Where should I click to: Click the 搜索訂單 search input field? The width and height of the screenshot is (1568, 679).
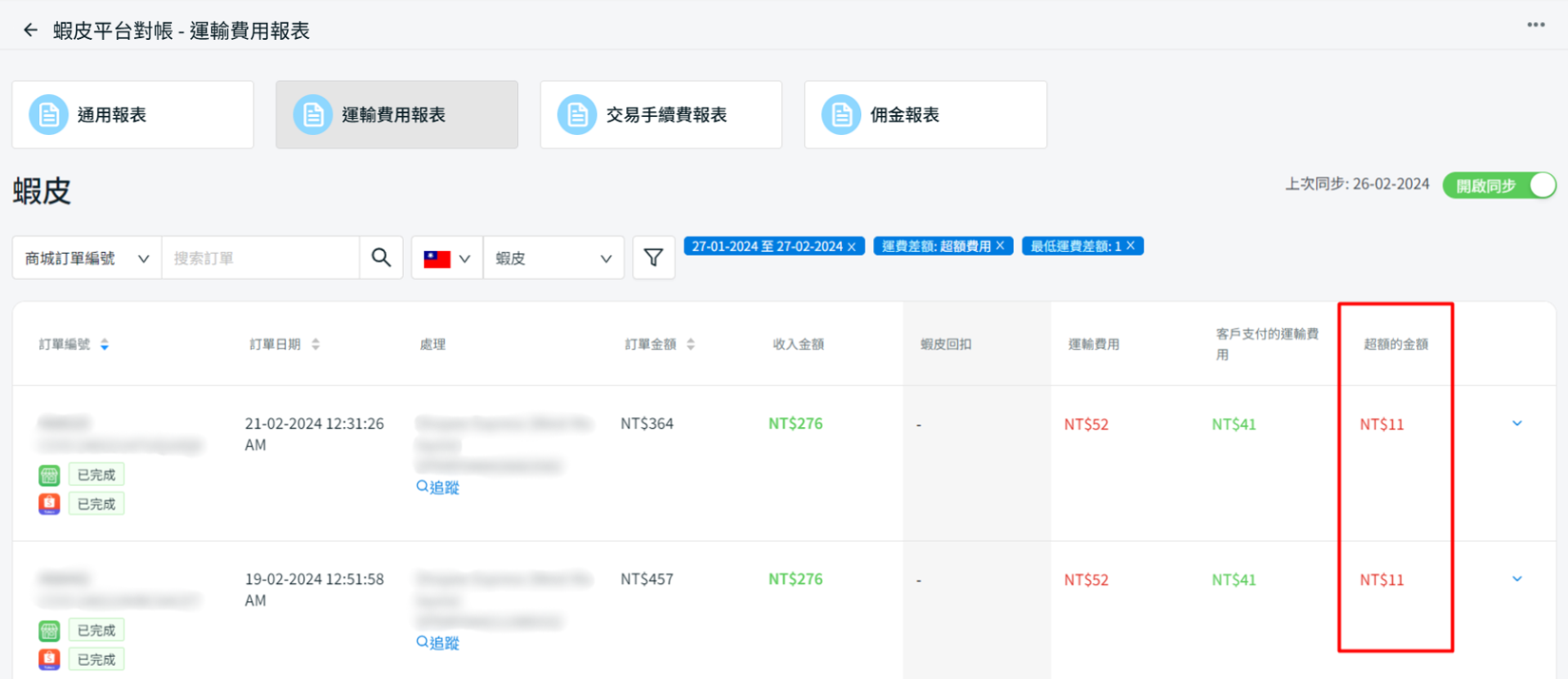(x=260, y=258)
